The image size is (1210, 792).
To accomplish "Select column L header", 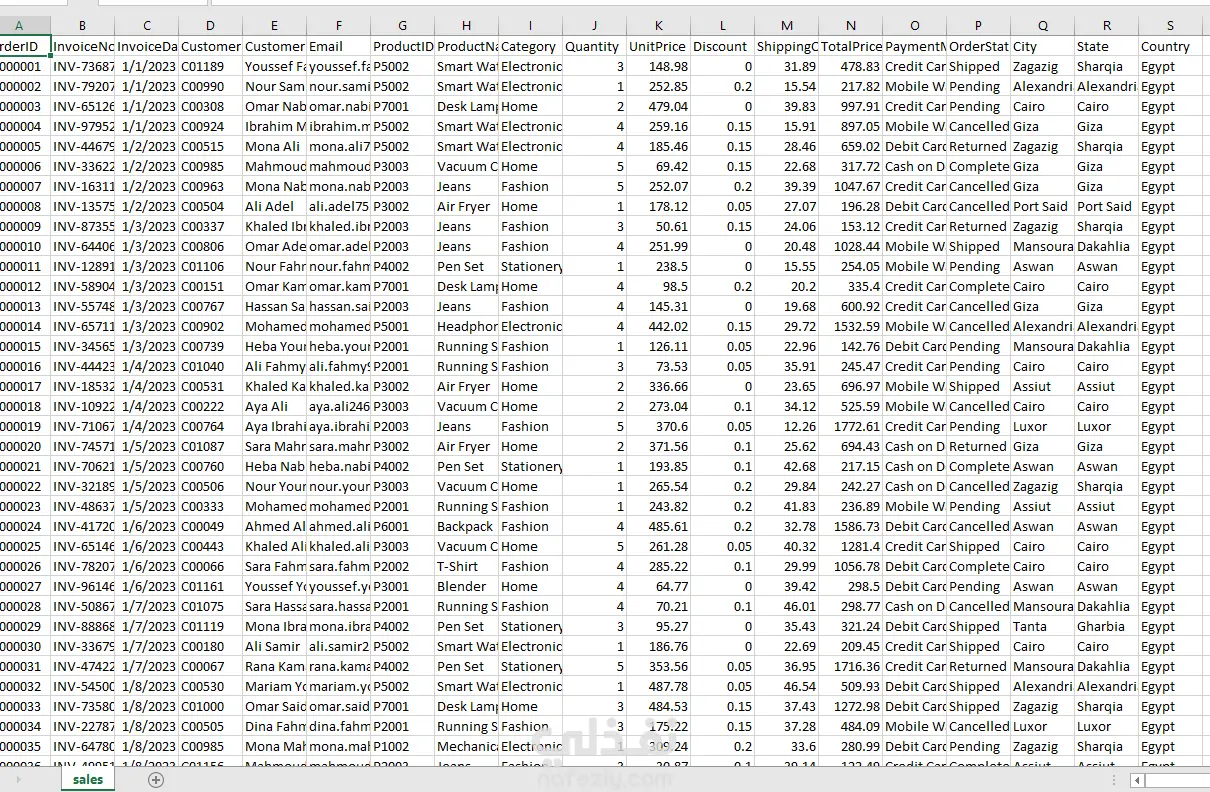I will 723,25.
